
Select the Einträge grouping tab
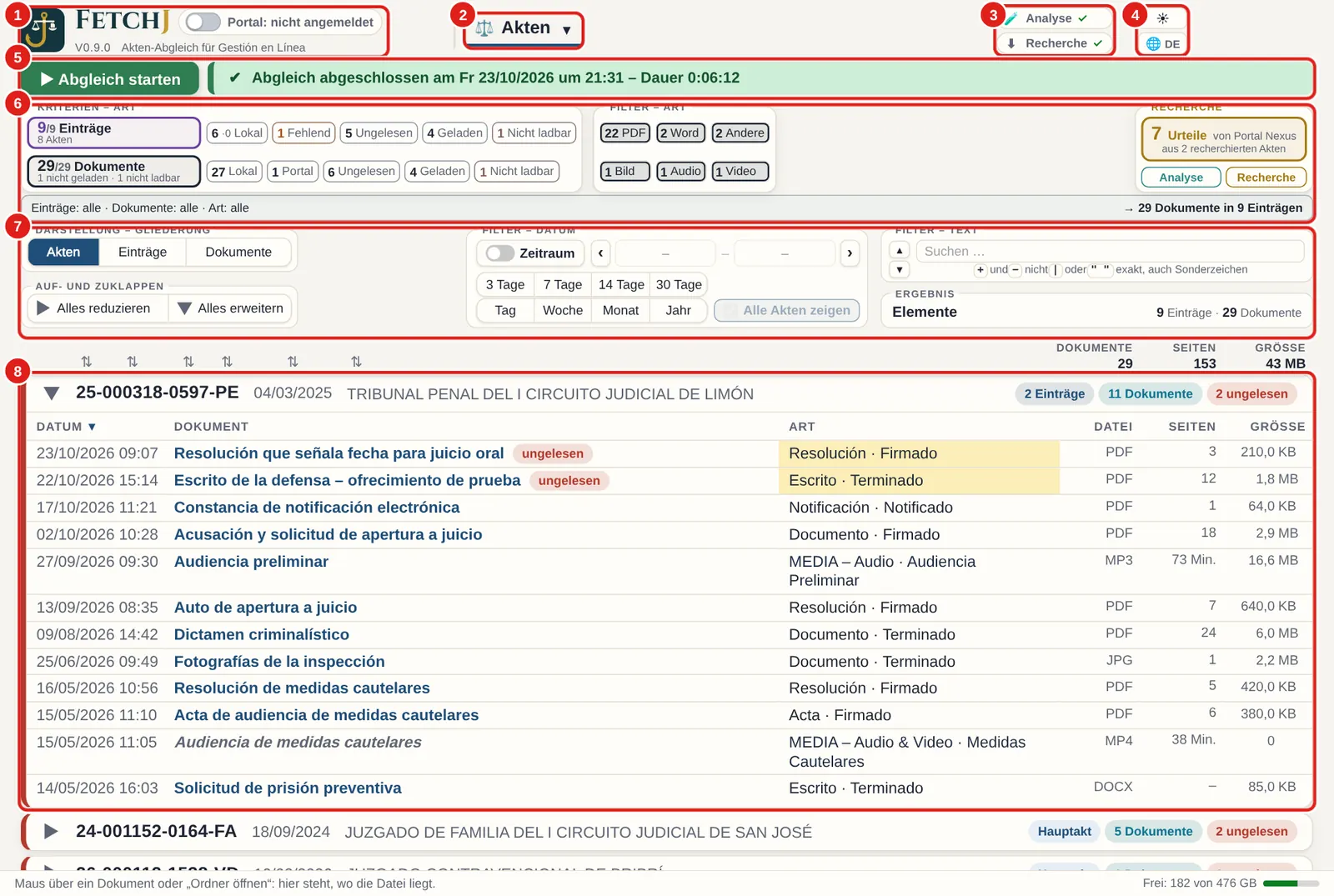click(143, 252)
